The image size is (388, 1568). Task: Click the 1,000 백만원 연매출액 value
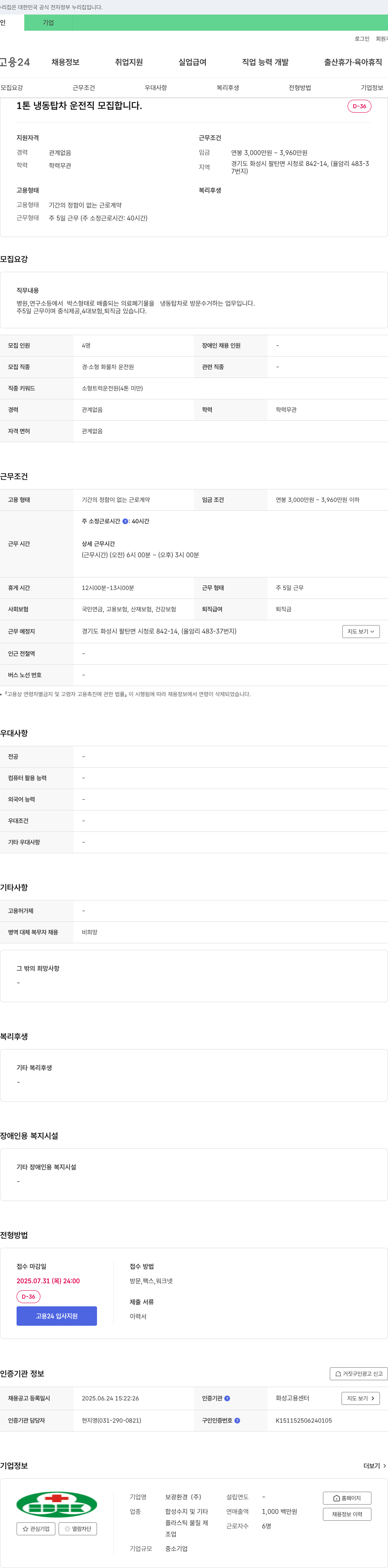coord(280,1511)
